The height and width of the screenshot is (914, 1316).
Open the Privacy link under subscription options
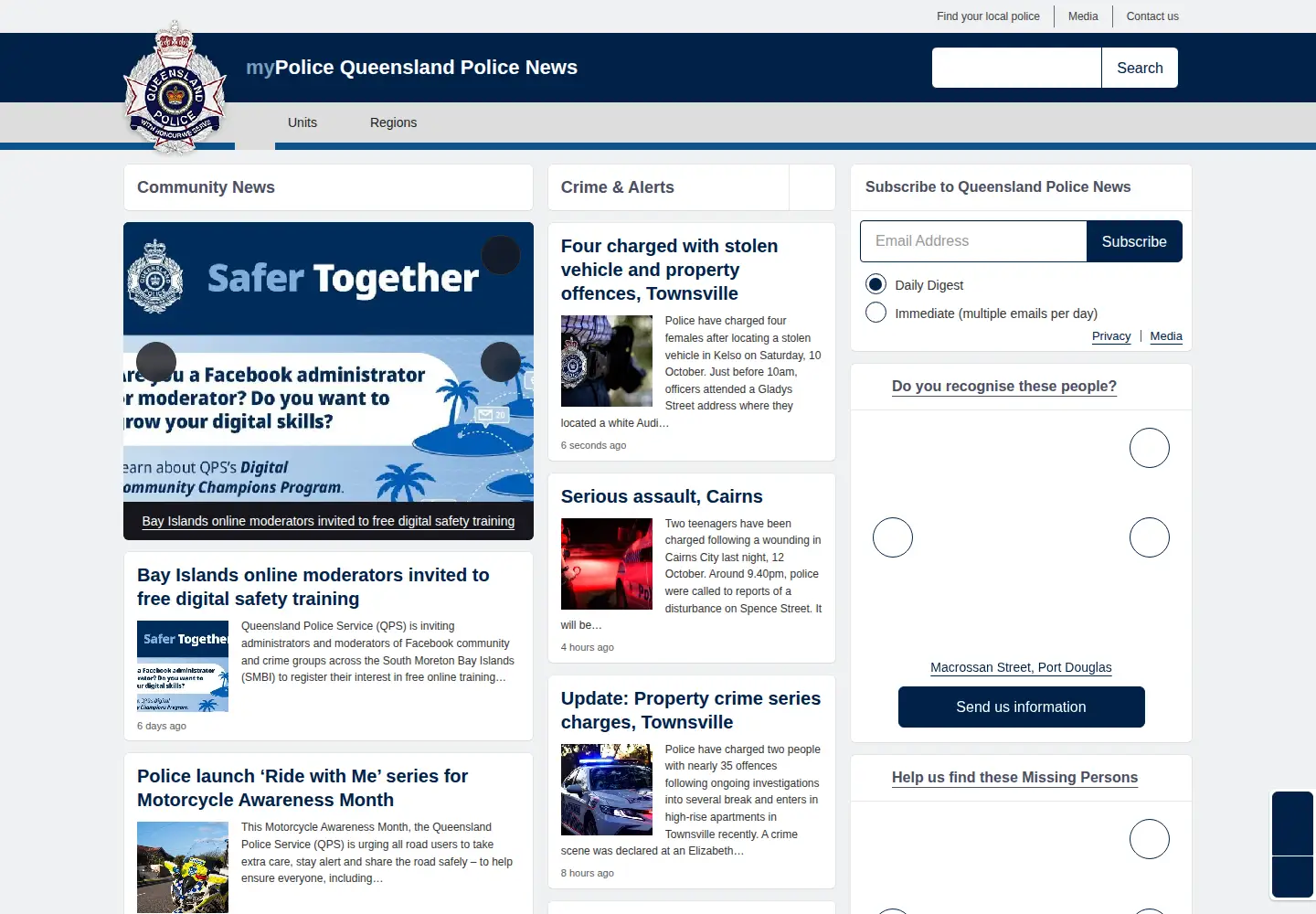(x=1111, y=336)
